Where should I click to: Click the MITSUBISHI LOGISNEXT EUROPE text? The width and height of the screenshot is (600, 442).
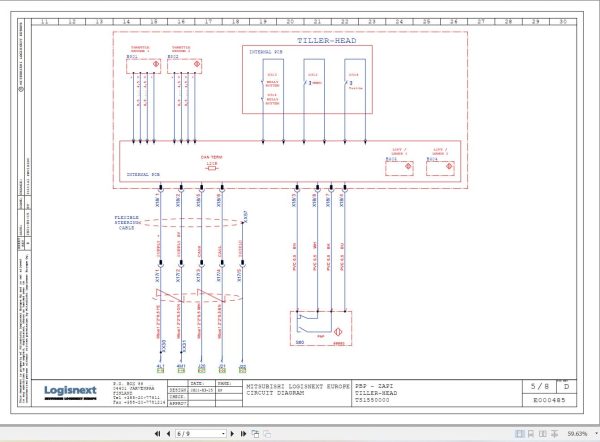click(298, 387)
